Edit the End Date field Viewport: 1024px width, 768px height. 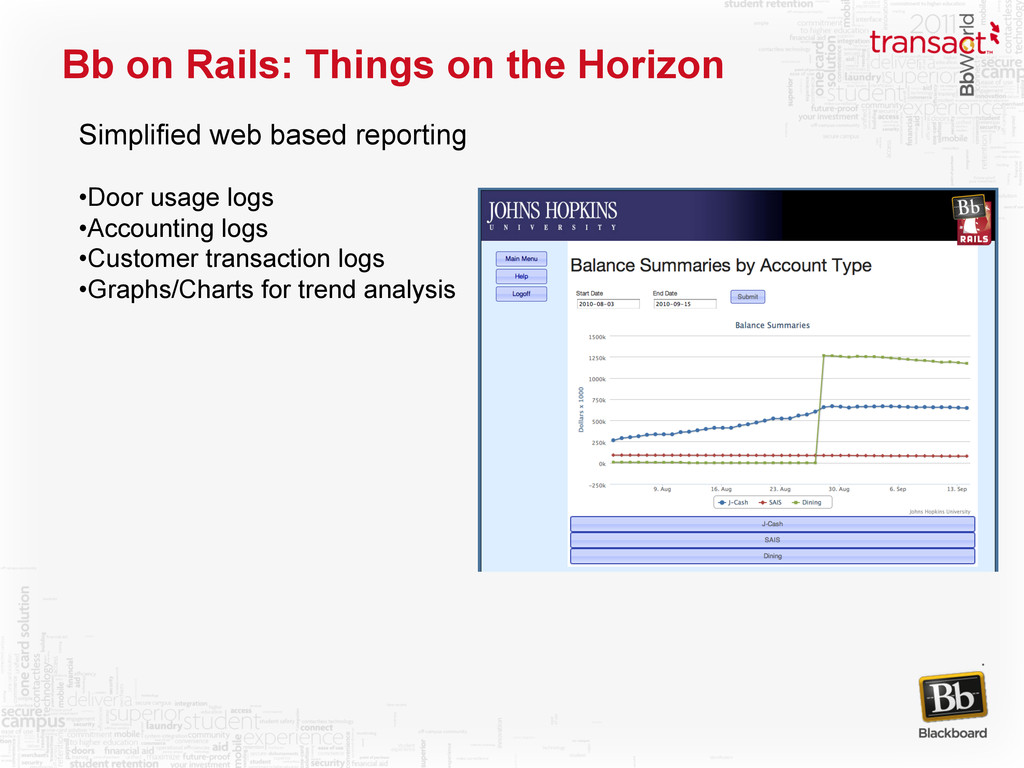coord(685,304)
